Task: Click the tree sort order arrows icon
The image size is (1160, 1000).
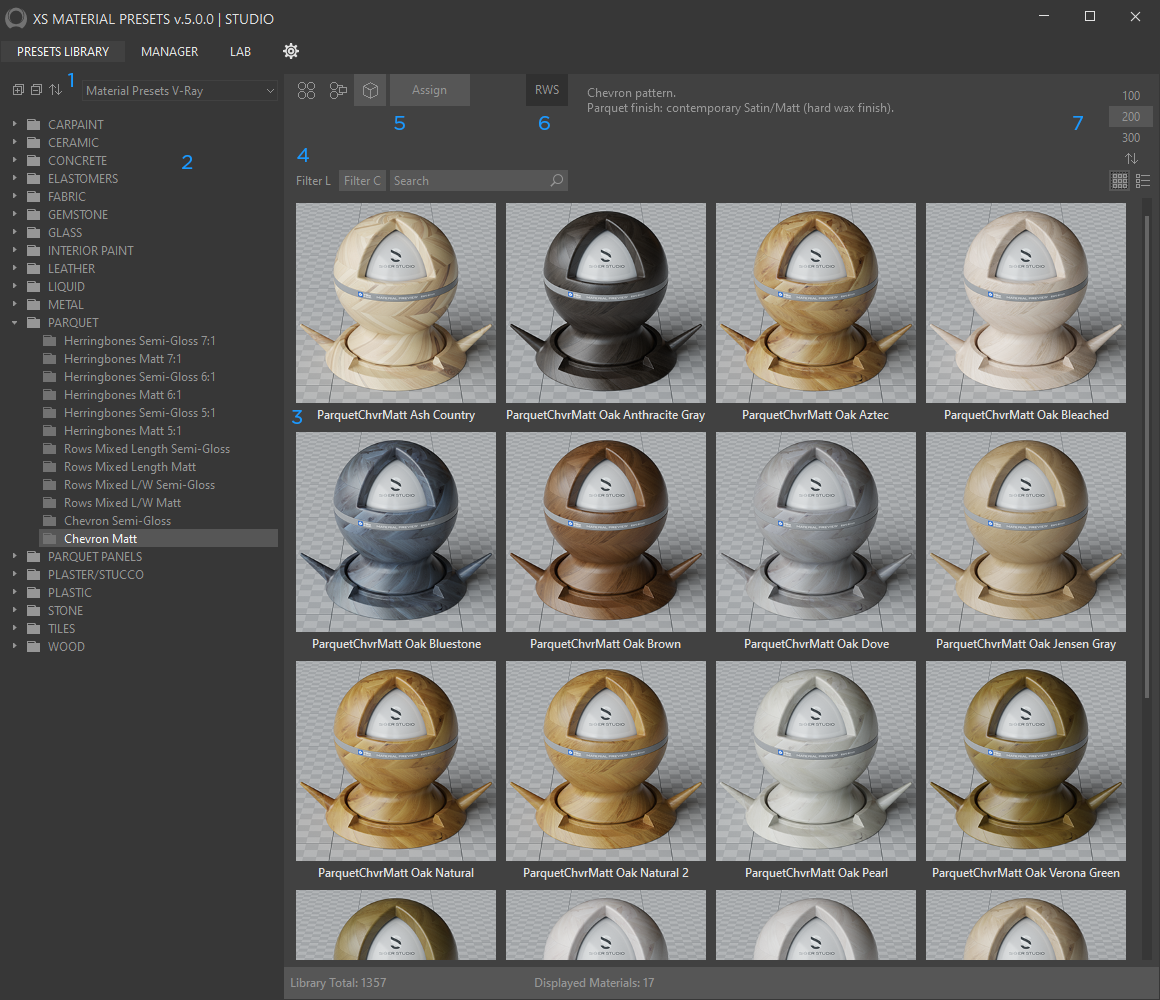Action: (x=55, y=89)
